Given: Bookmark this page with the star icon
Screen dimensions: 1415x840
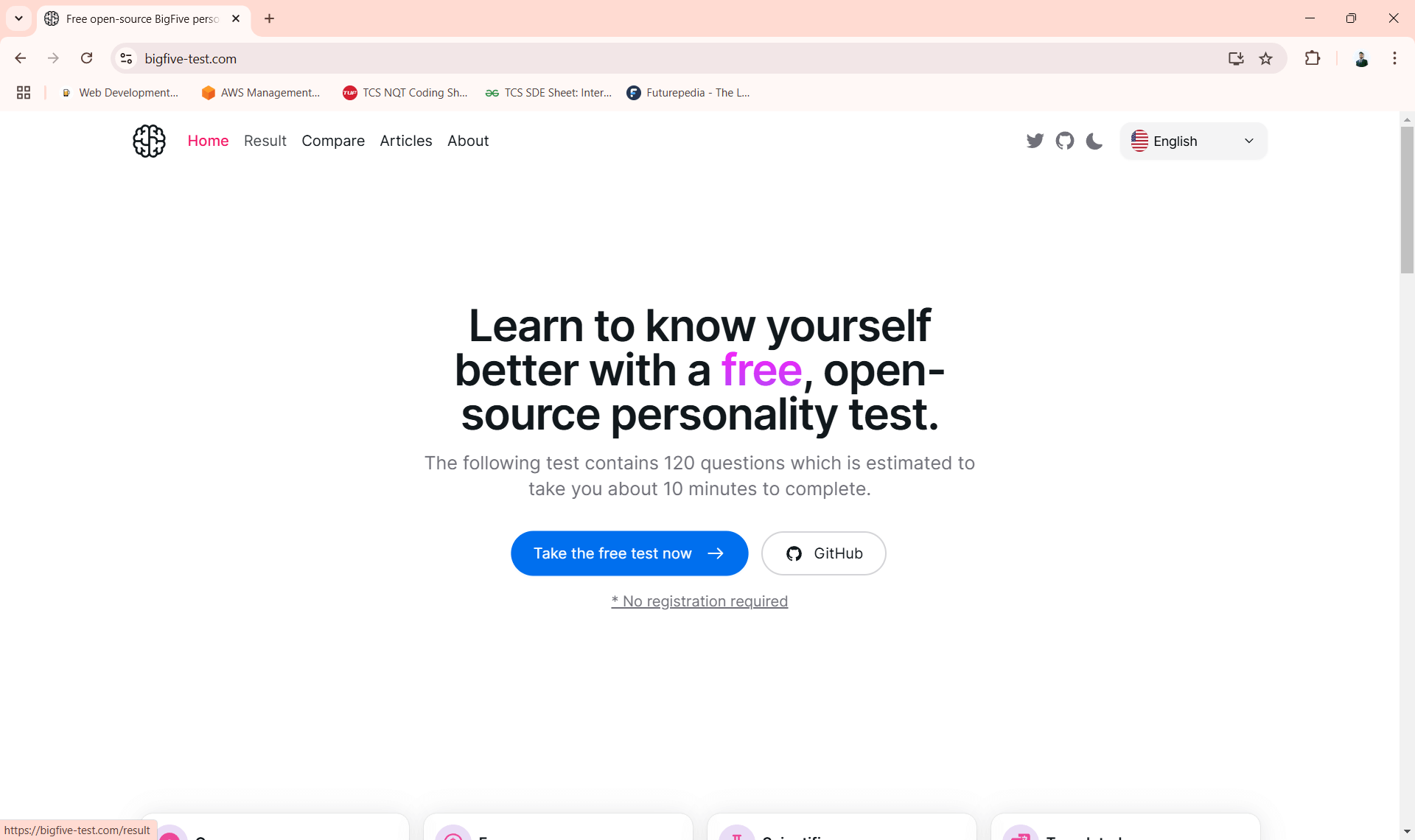Looking at the screenshot, I should click(1267, 58).
